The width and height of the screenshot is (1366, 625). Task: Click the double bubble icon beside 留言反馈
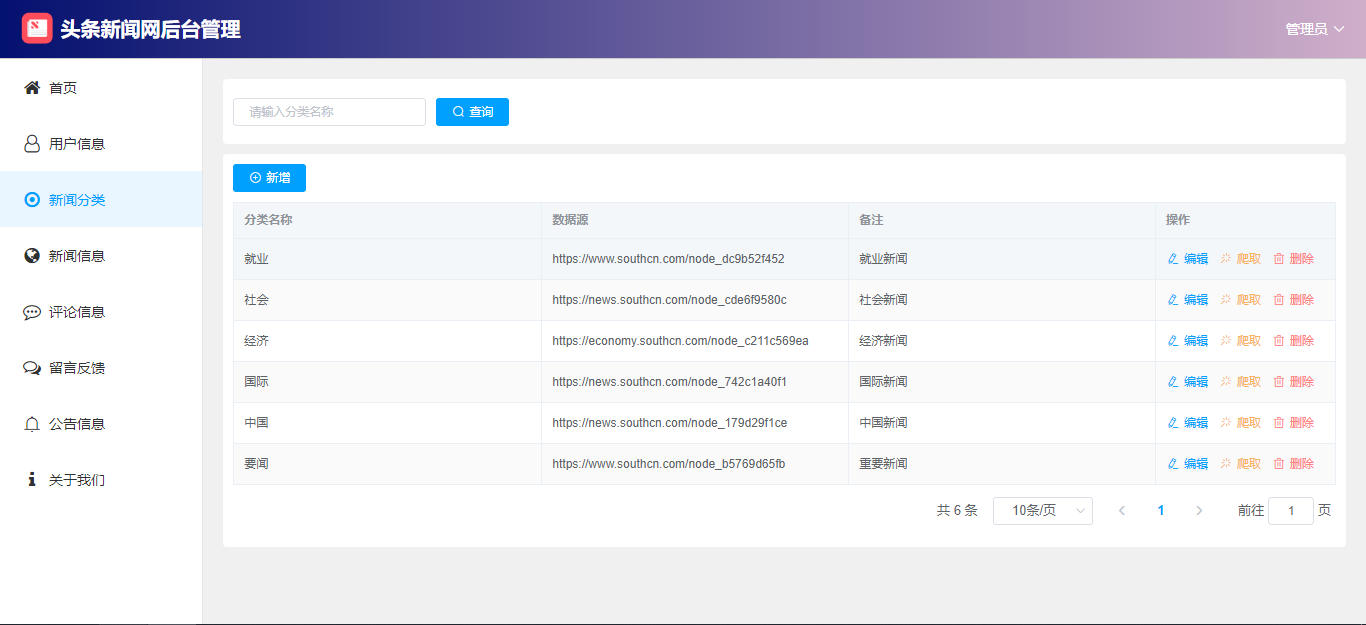(32, 368)
